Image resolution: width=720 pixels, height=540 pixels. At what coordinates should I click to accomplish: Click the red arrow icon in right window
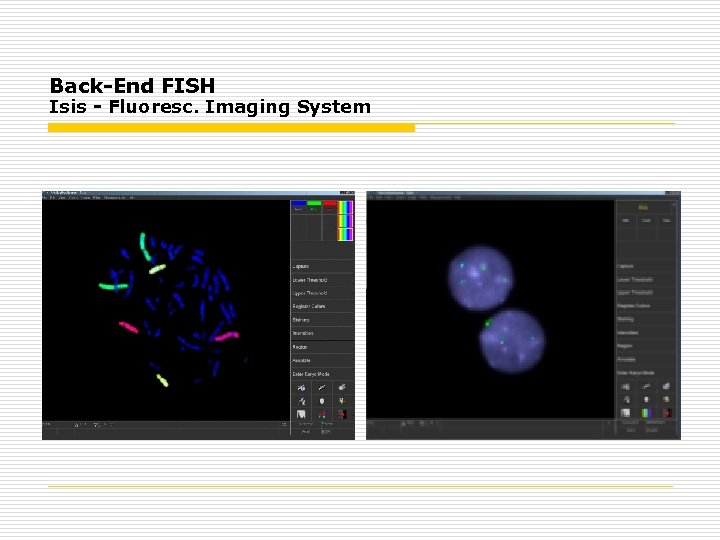coord(667,413)
